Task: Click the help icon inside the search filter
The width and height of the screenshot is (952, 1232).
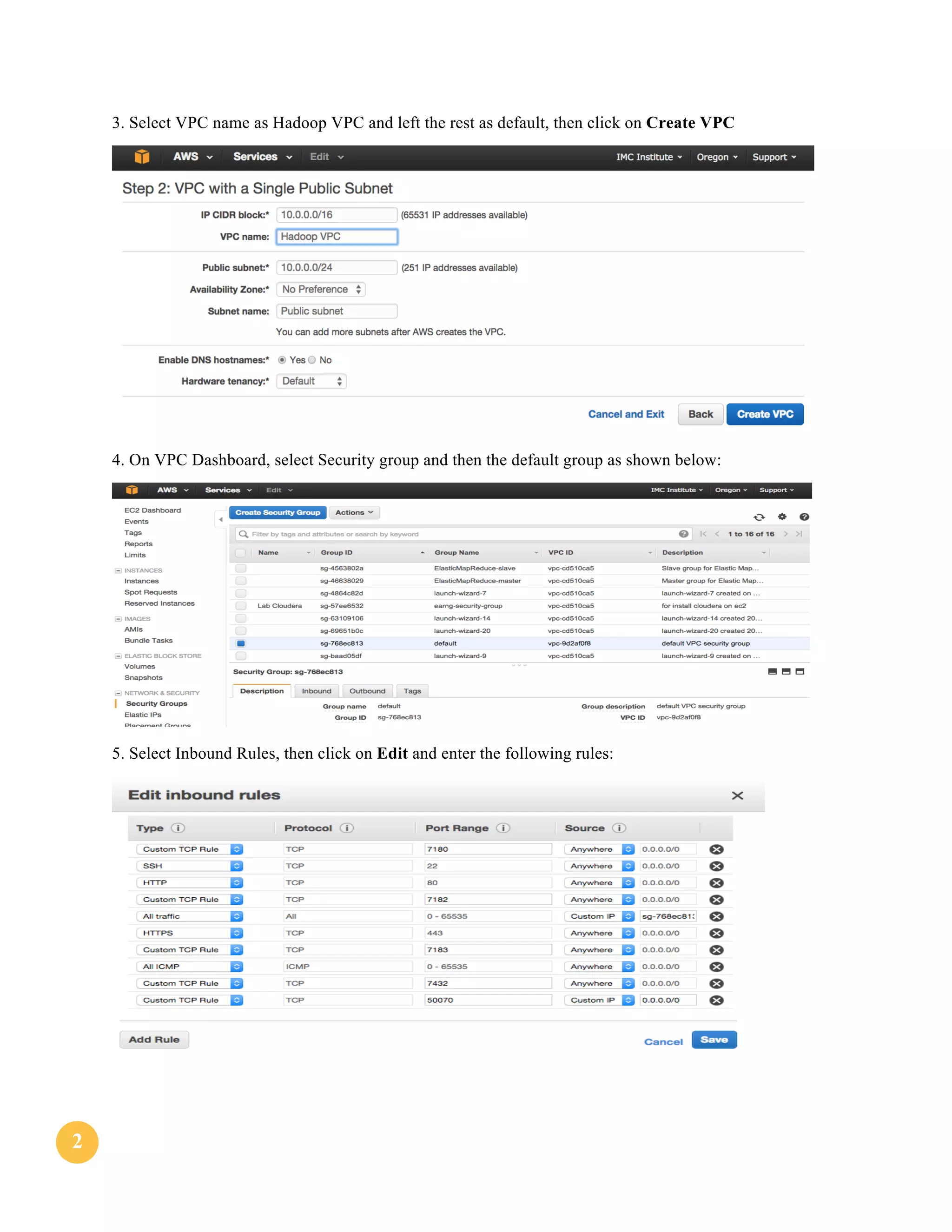Action: [x=683, y=534]
